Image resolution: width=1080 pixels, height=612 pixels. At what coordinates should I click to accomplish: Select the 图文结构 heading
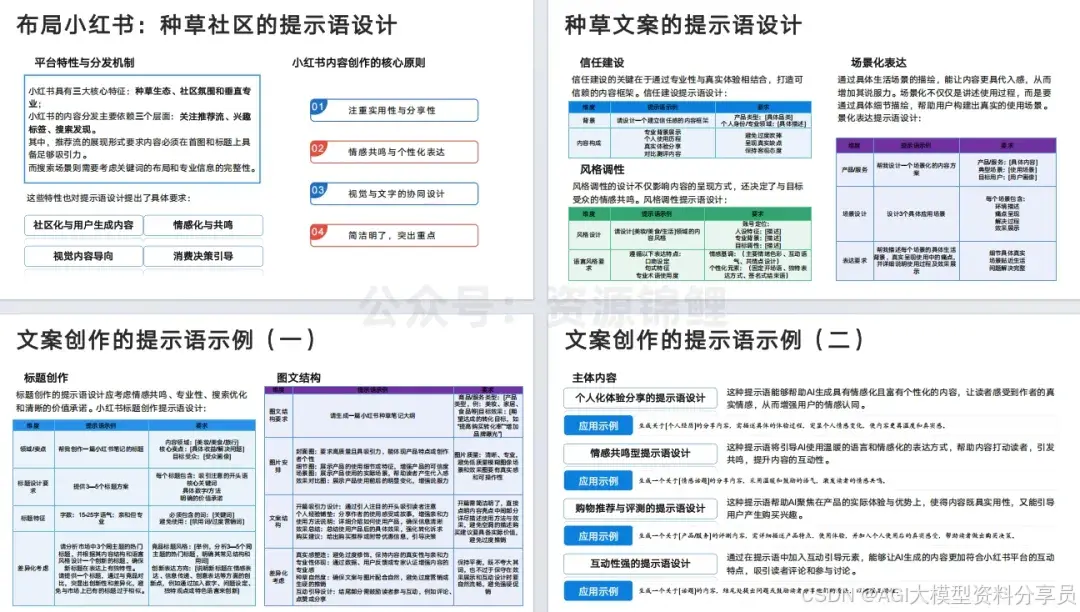(x=298, y=378)
